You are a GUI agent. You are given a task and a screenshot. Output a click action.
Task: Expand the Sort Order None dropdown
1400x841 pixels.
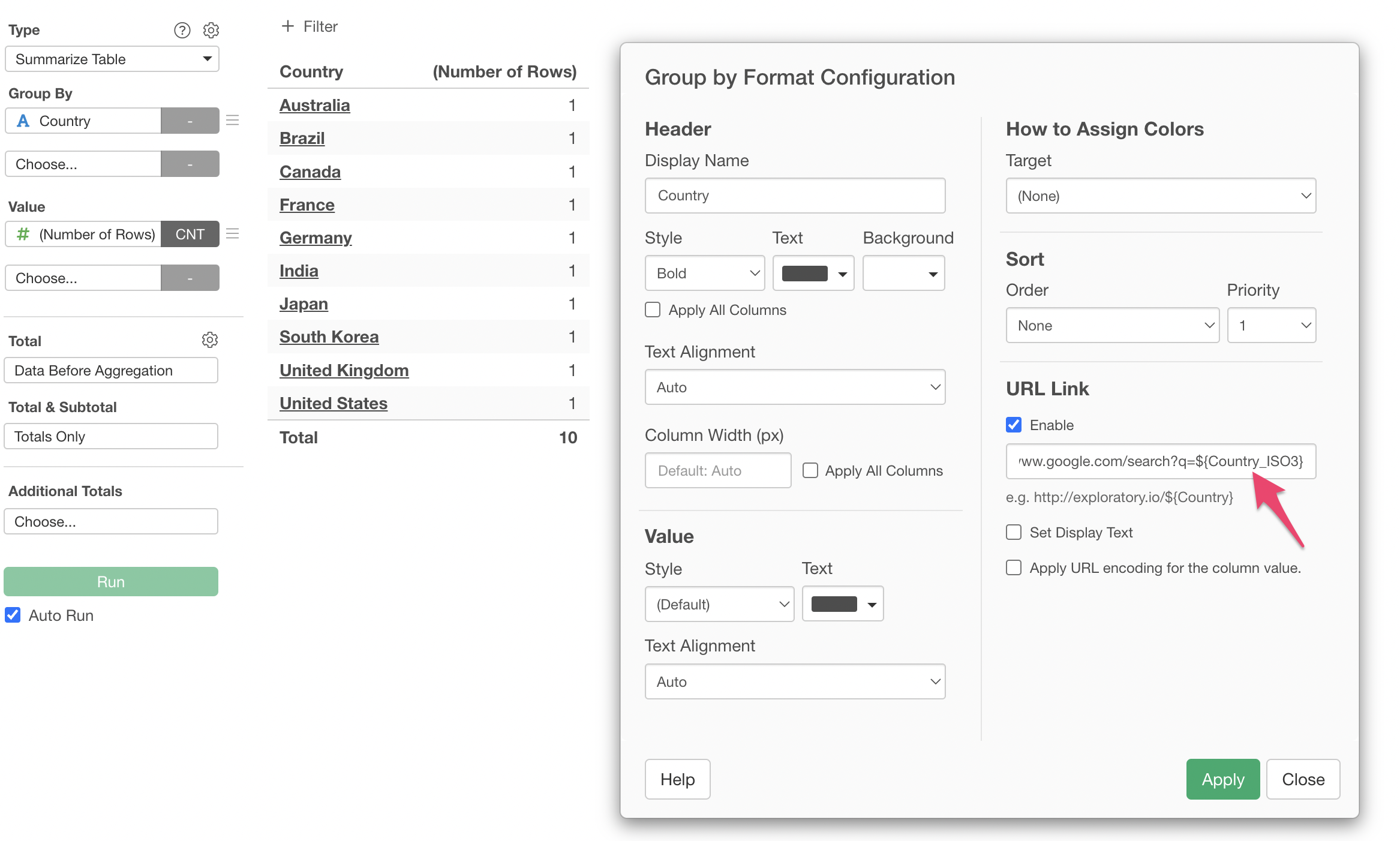[x=1112, y=326]
